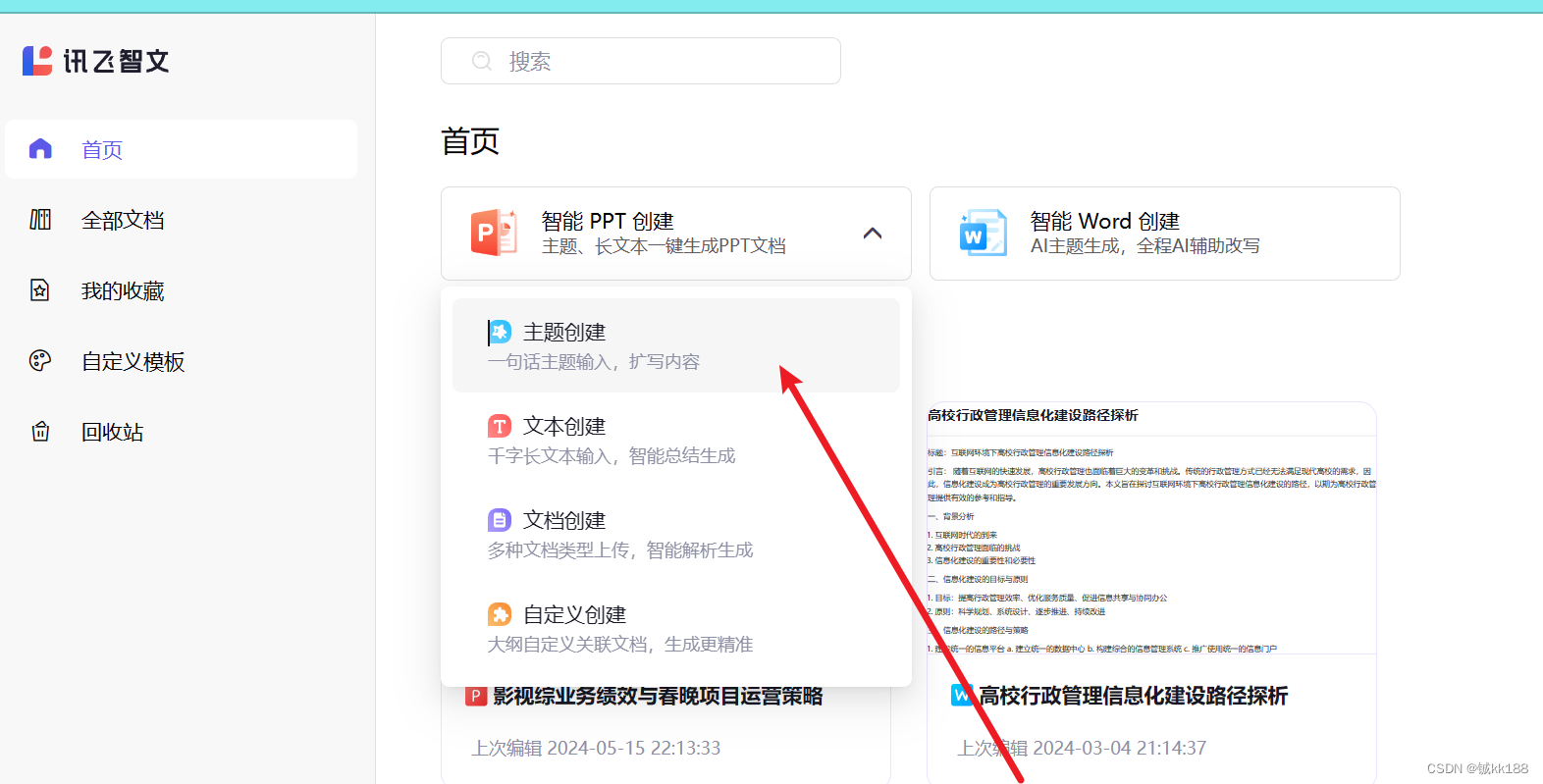1543x784 pixels.
Task: Open 自定义模板 in the sidebar
Action: (x=182, y=361)
